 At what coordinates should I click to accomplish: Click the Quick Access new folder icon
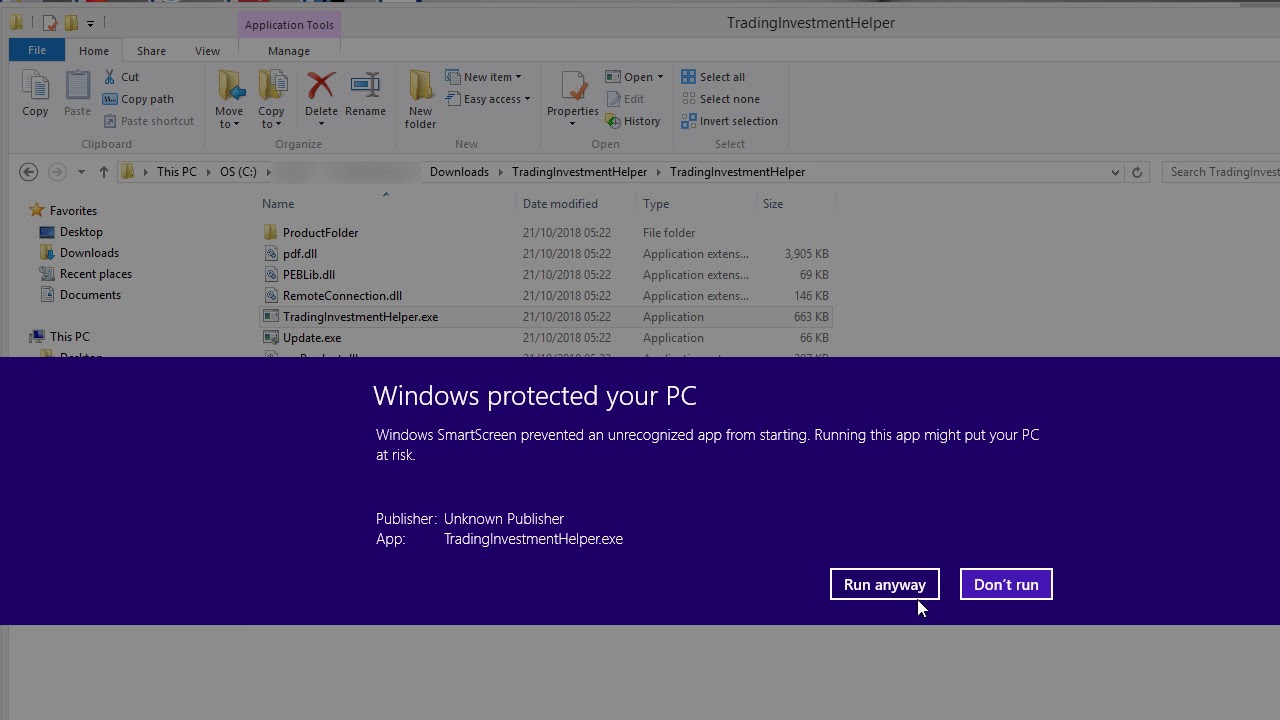pyautogui.click(x=71, y=23)
